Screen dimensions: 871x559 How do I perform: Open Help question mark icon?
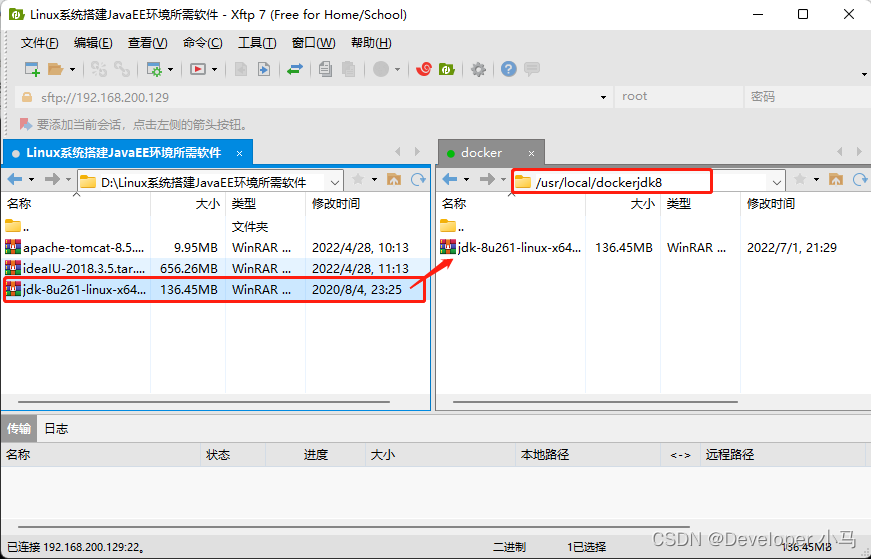point(508,69)
